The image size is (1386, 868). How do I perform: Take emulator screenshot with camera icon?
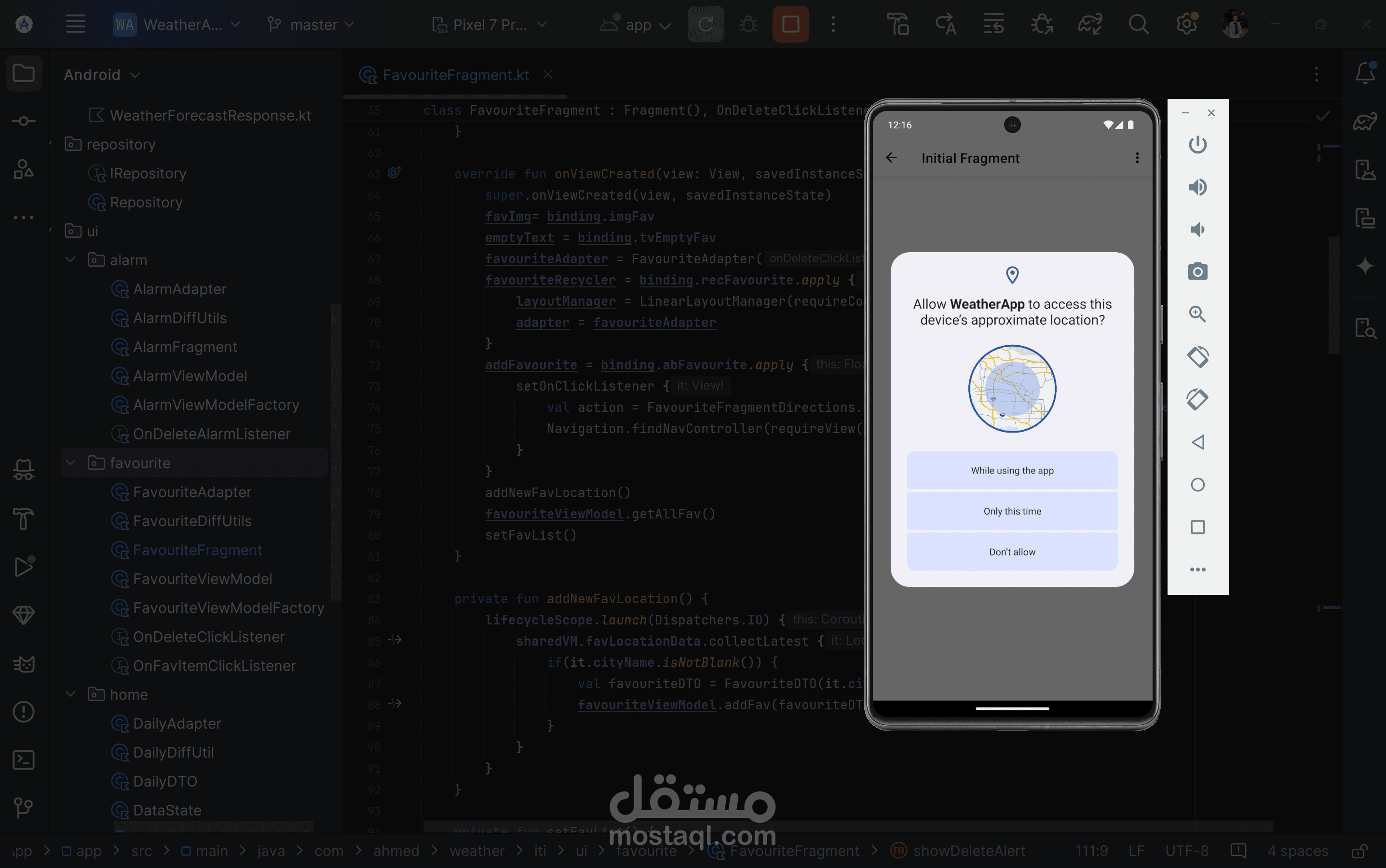pos(1197,271)
